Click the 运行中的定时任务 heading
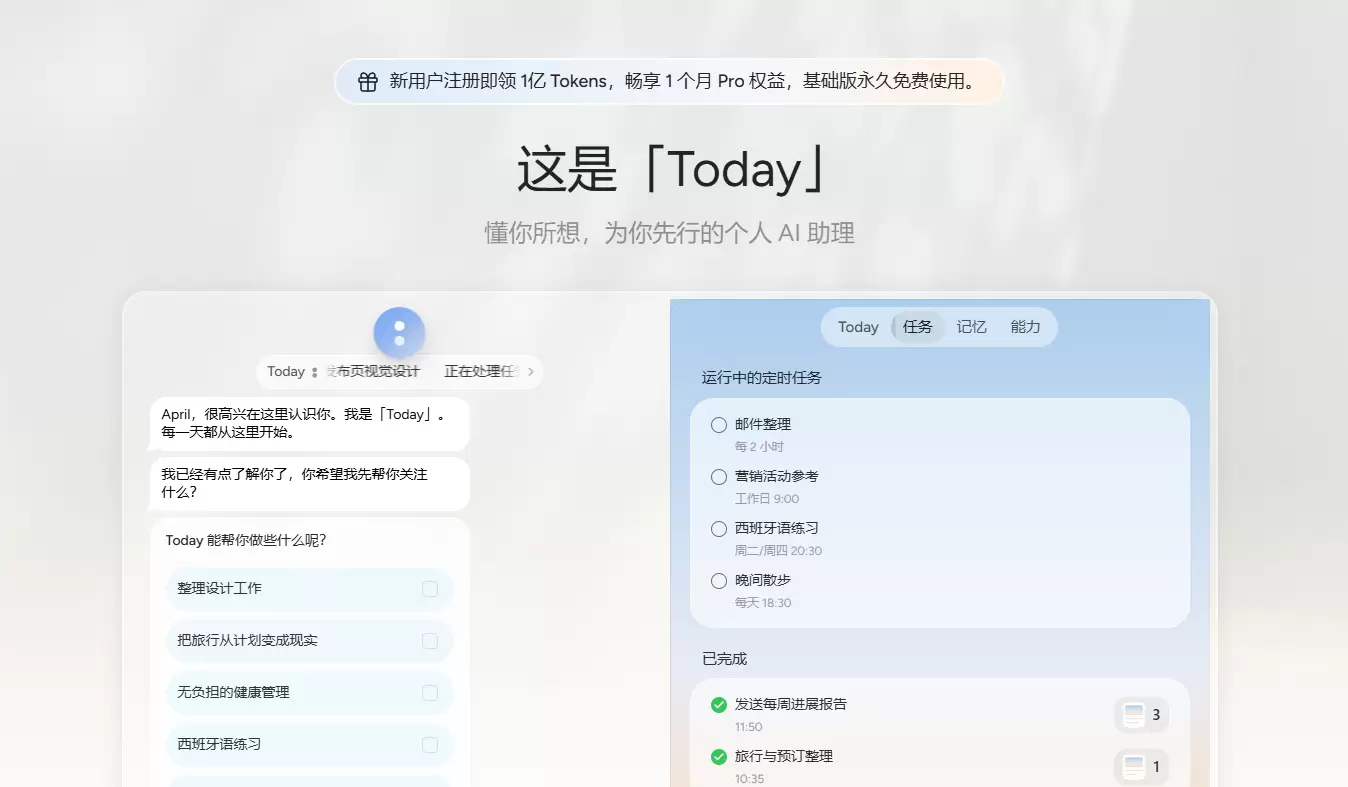Screen dimensions: 1348x787 (762, 378)
